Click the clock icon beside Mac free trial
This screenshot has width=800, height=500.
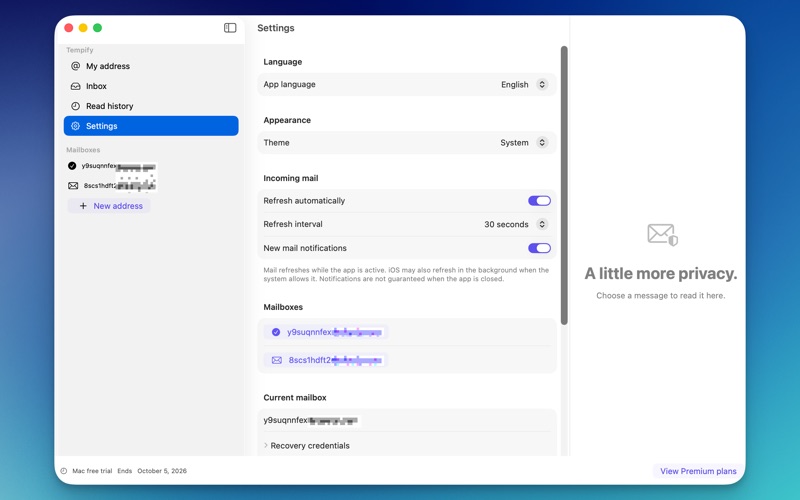(x=64, y=471)
